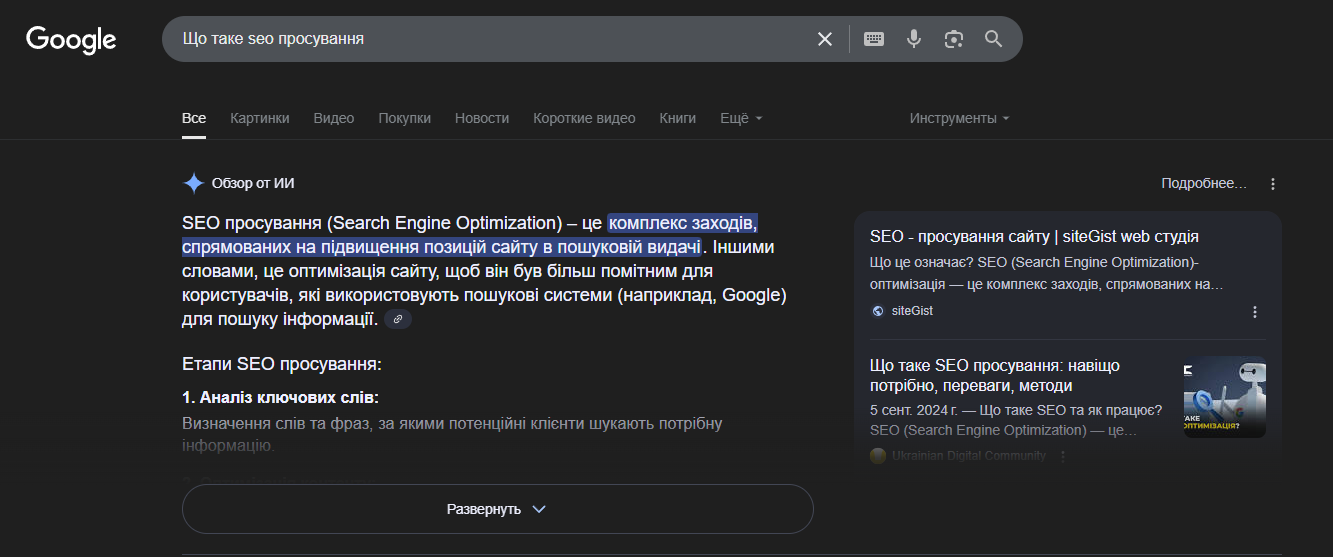Expand the Ещё dropdown menu
The height and width of the screenshot is (557, 1333).
(741, 118)
